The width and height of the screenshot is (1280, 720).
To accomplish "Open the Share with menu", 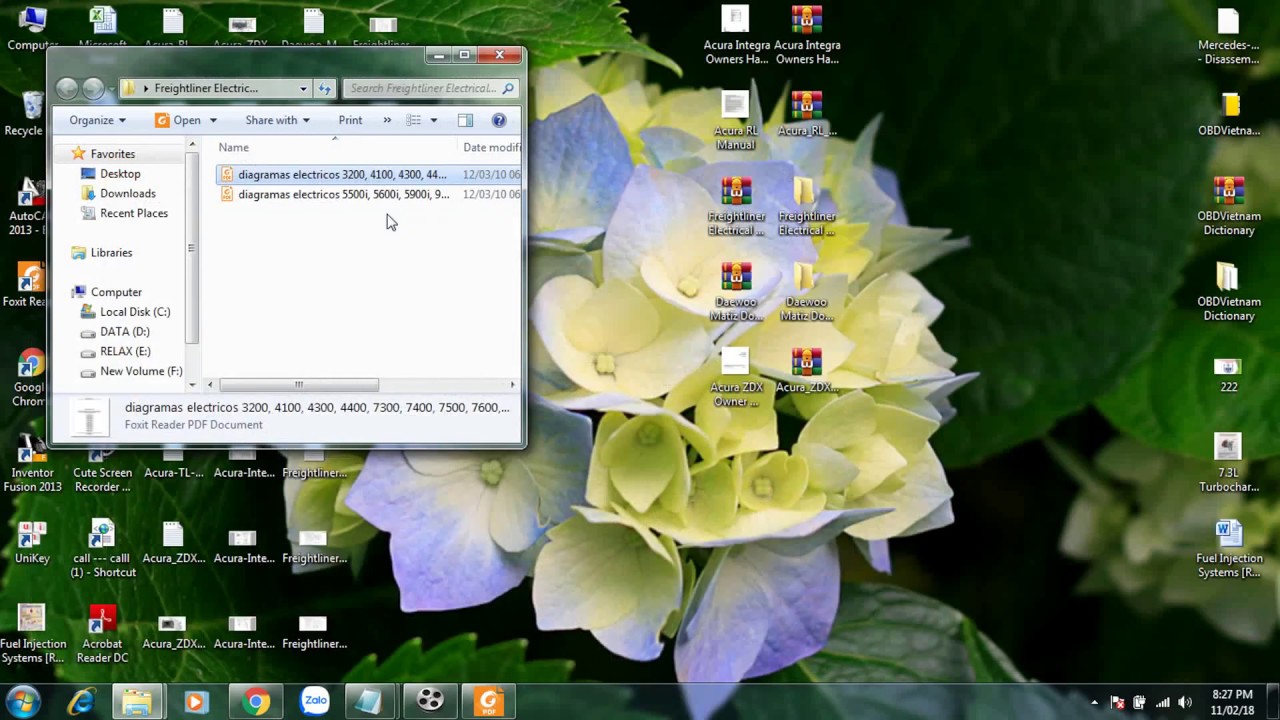I will pos(277,120).
